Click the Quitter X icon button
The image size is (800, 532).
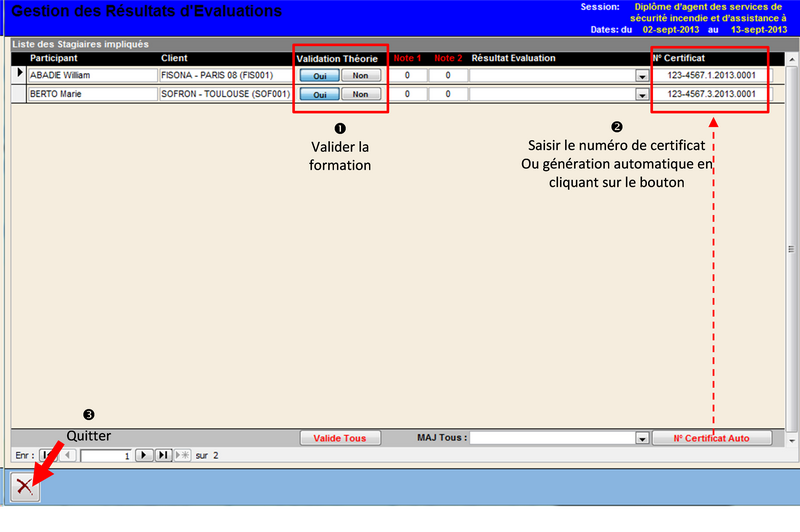click(25, 487)
